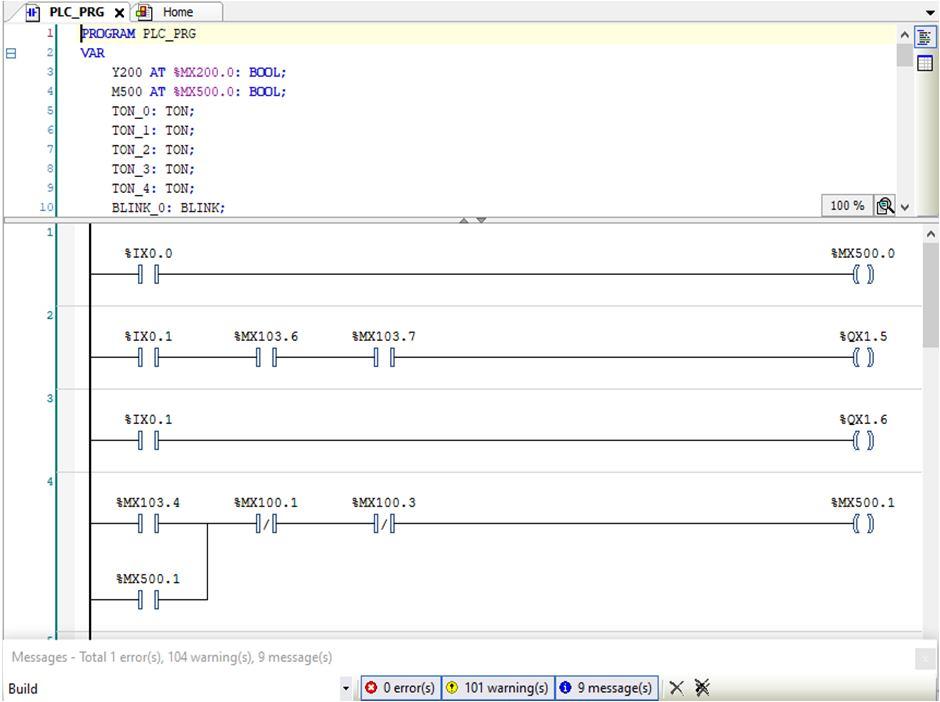Click the %MX103.6 address label

pos(266,336)
